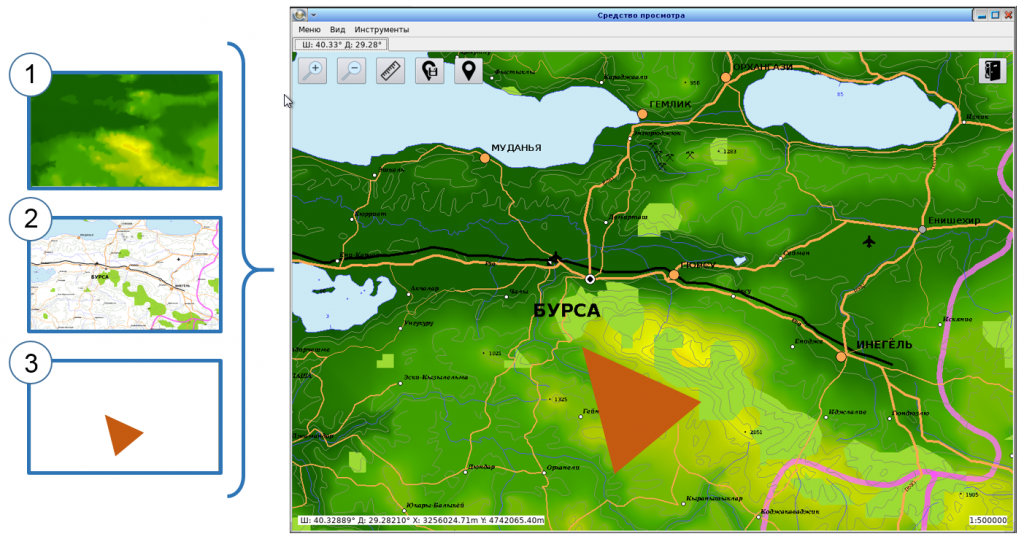Open the Меню menu
The width and height of the screenshot is (1024, 539).
click(x=309, y=30)
